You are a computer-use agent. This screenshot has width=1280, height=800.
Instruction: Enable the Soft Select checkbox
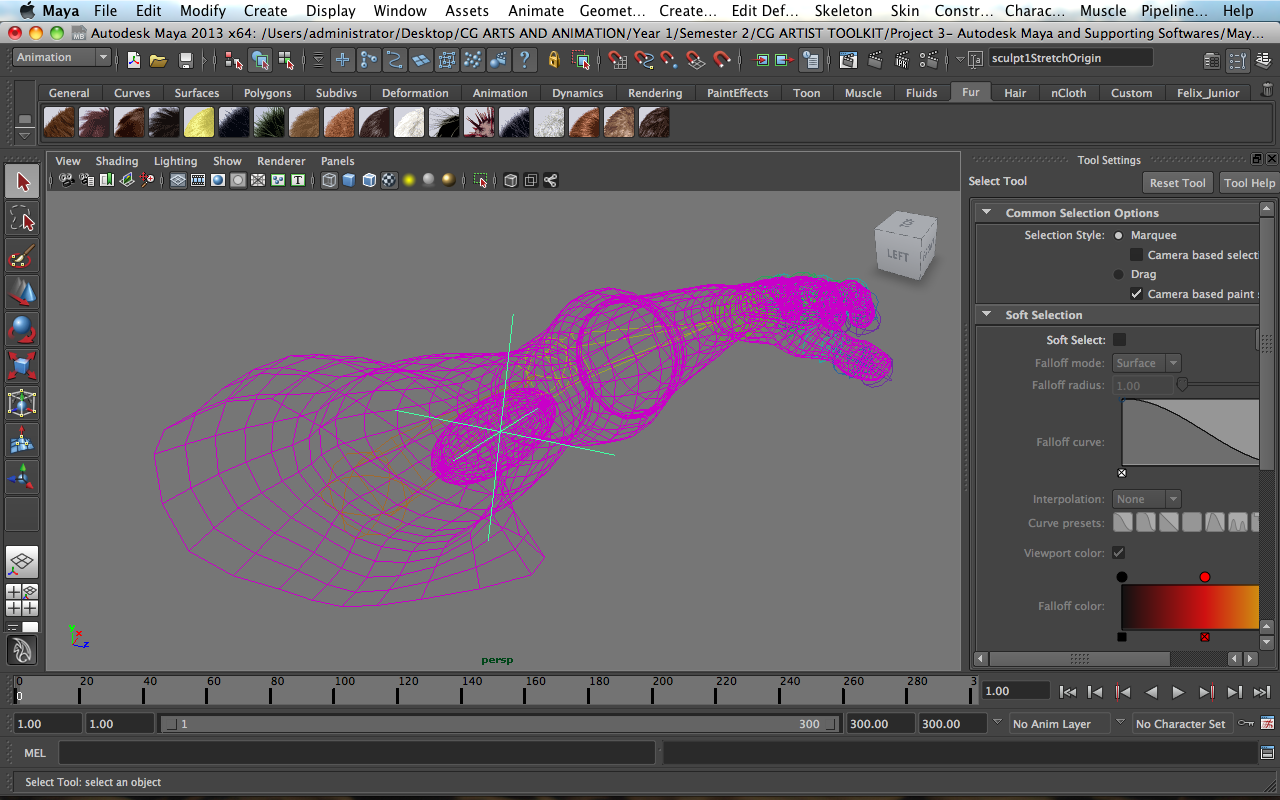(1119, 340)
